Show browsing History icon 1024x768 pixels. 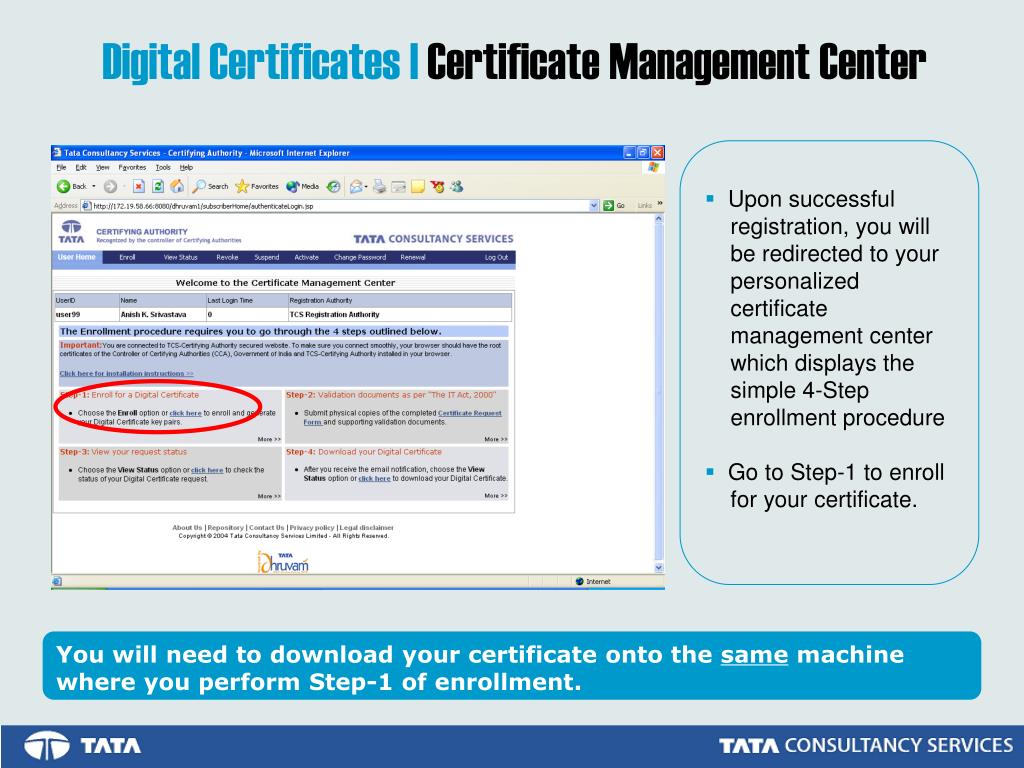334,187
